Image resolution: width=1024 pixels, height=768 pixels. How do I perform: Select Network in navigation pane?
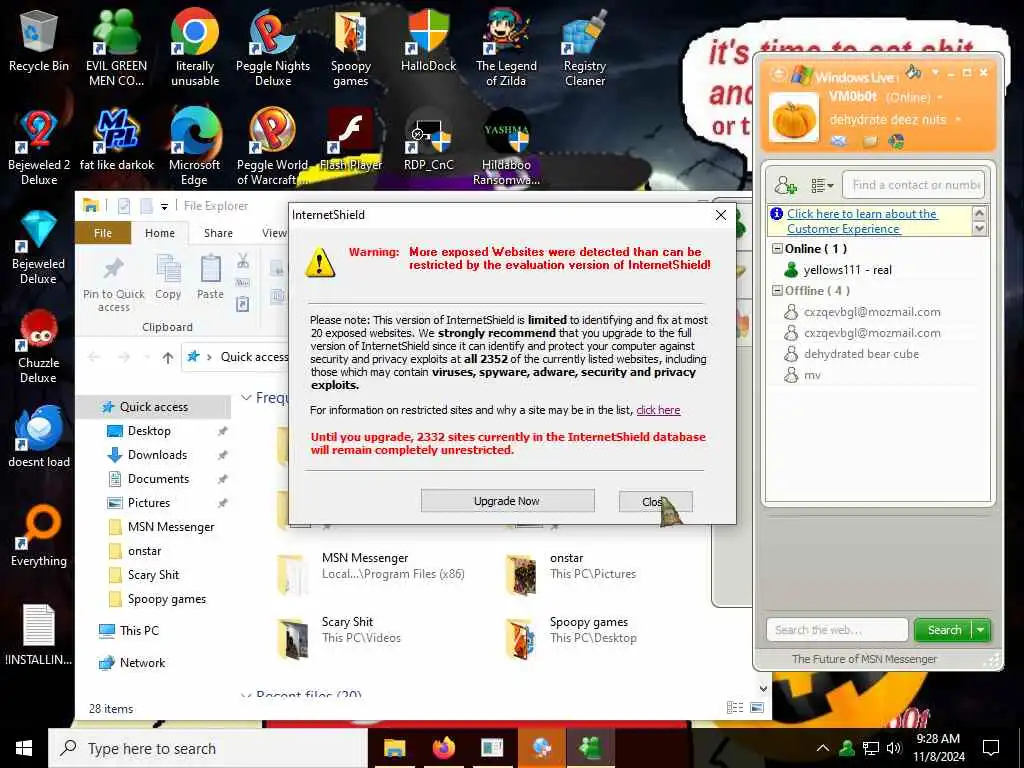(x=142, y=663)
